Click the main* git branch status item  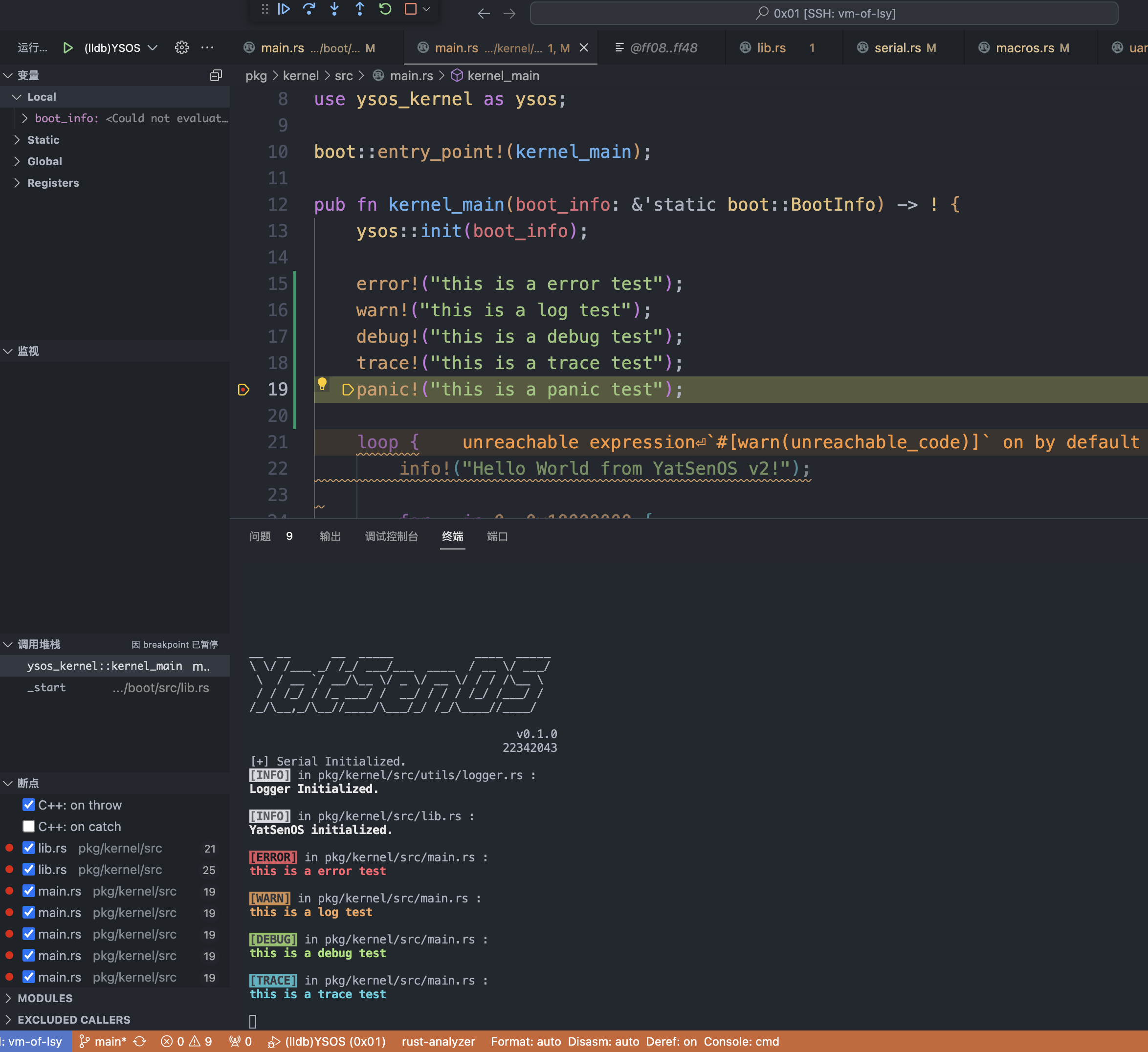tap(103, 1041)
